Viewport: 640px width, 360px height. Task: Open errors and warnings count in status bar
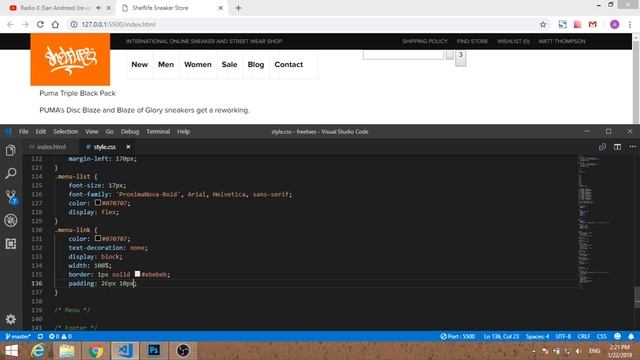coord(60,336)
